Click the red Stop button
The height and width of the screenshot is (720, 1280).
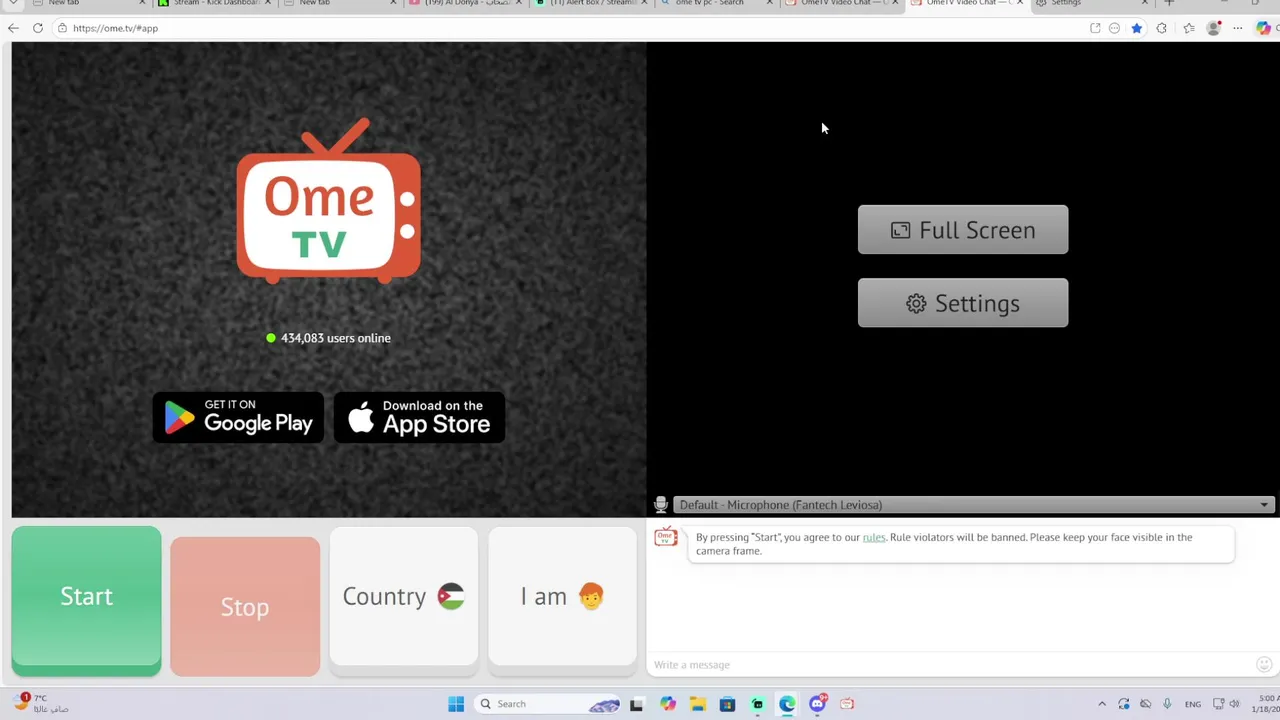[245, 606]
